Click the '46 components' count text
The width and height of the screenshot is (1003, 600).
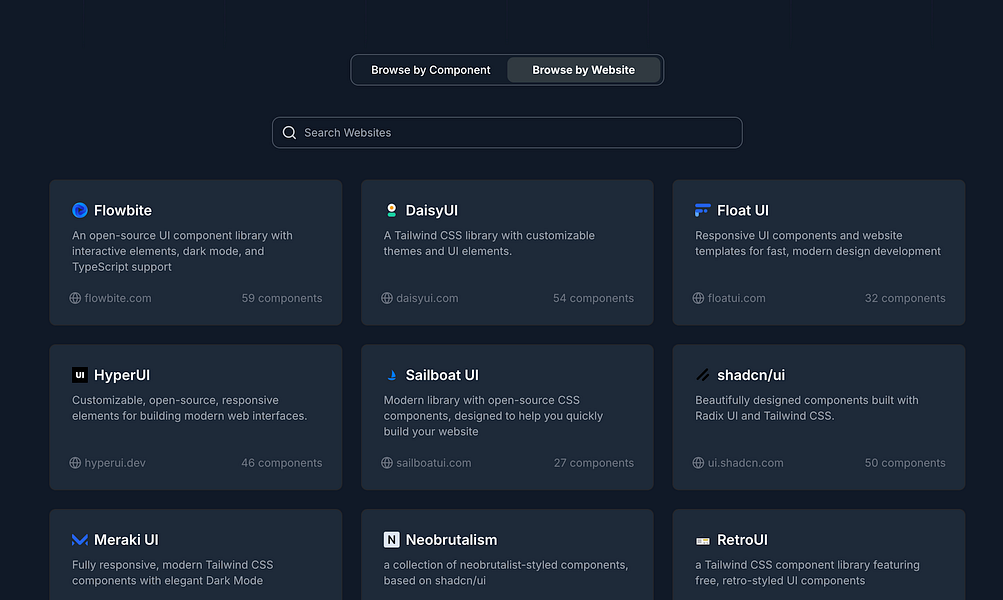pos(281,462)
